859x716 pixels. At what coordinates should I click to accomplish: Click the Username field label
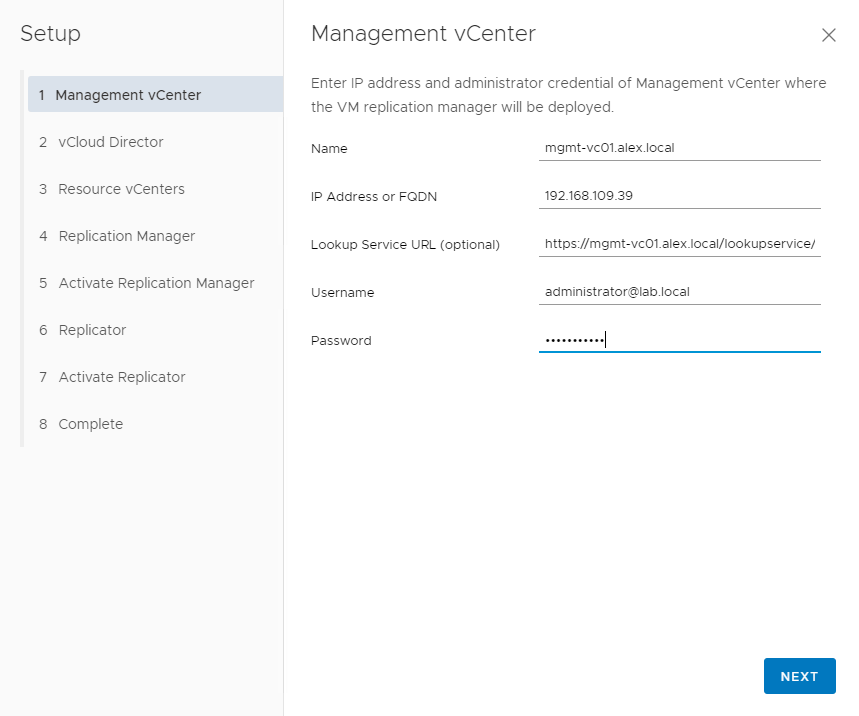tap(342, 293)
